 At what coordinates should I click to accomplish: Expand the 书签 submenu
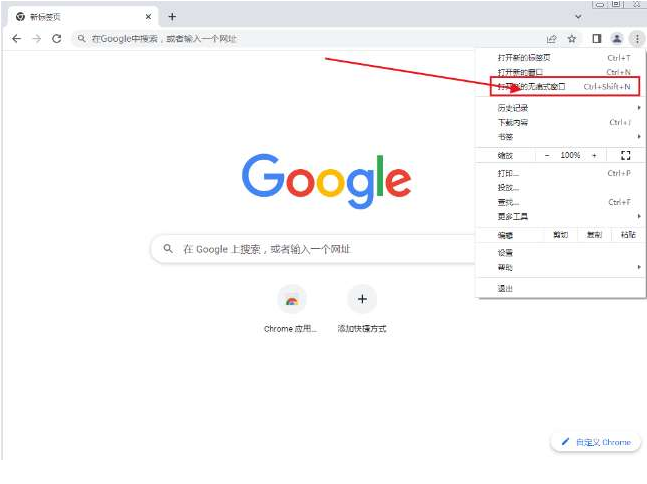pyautogui.click(x=560, y=137)
